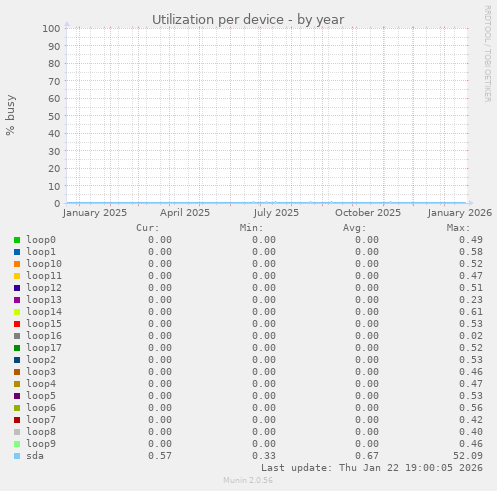Viewport: 497px width, 491px height.
Task: Click the 100 y-axis tick label
Action: click(51, 28)
